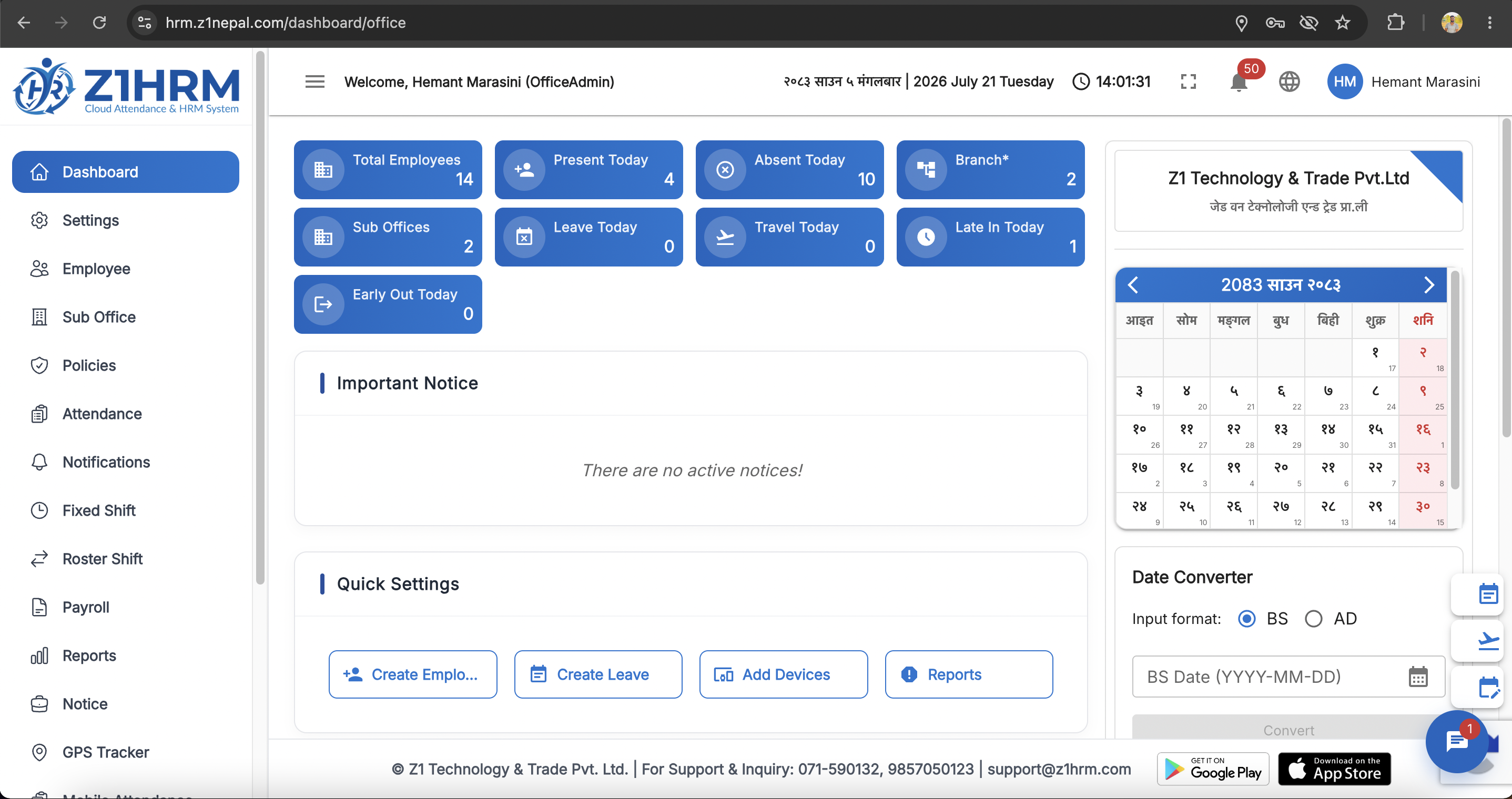This screenshot has width=1512, height=799.
Task: Click Add Devices quick setting button
Action: tap(784, 674)
